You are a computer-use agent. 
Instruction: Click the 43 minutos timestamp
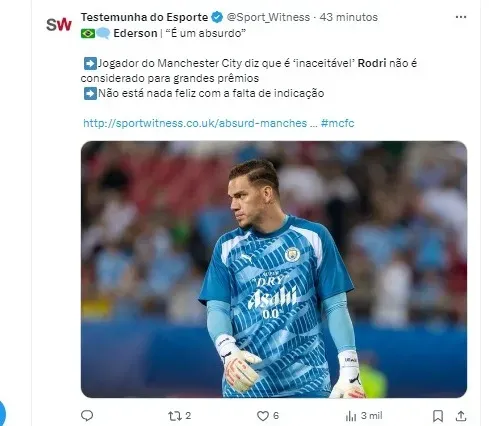pos(349,17)
